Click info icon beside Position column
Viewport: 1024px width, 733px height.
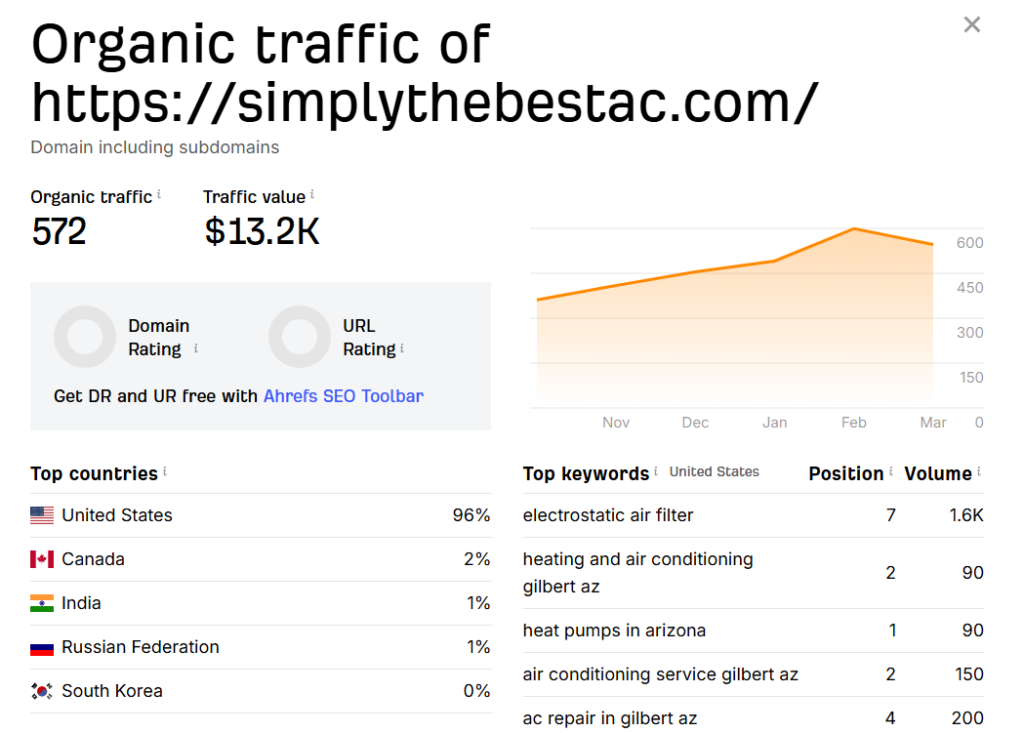pyautogui.click(x=891, y=471)
